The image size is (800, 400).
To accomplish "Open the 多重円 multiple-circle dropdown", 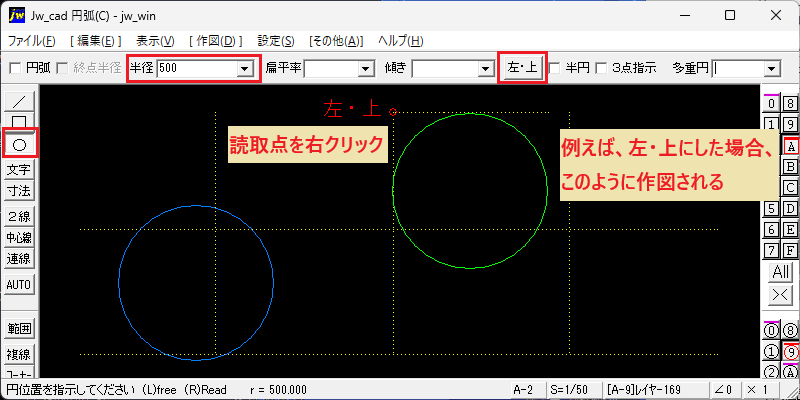I will pyautogui.click(x=772, y=68).
